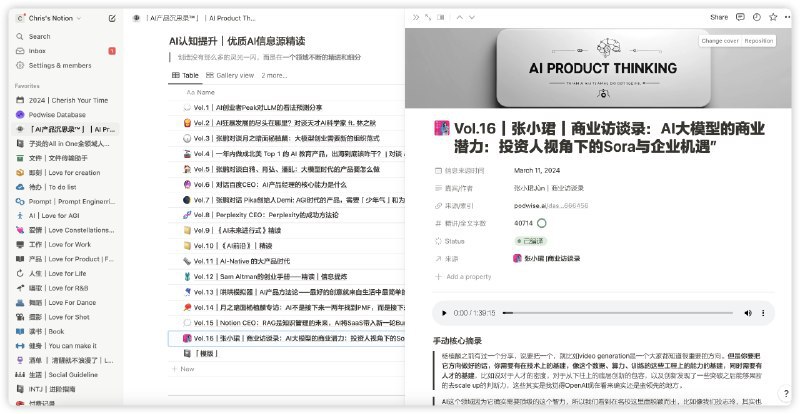Switch to the Table view tab
The image size is (800, 414).
click(185, 76)
